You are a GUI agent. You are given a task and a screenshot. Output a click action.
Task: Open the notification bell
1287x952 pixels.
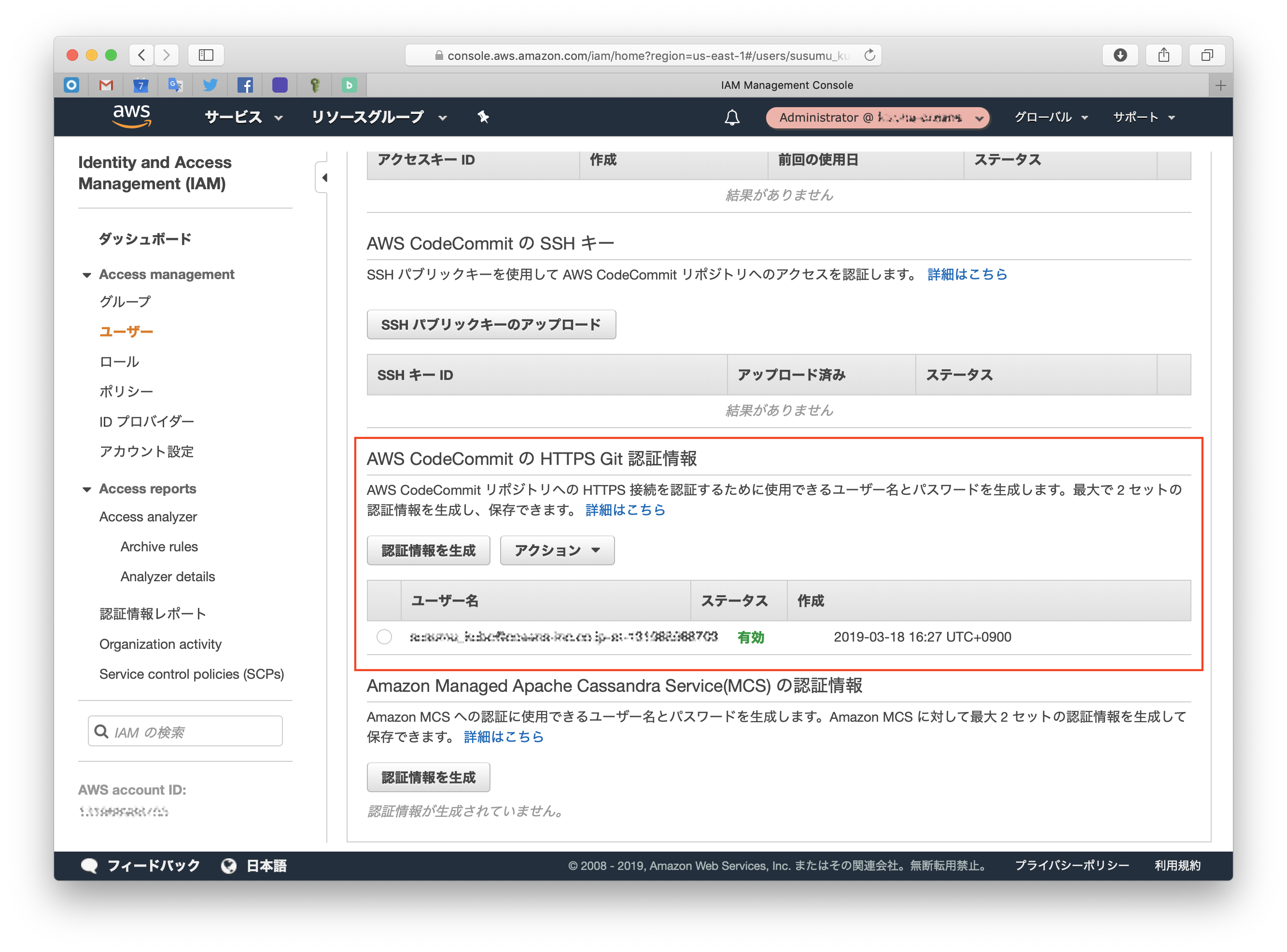tap(733, 117)
